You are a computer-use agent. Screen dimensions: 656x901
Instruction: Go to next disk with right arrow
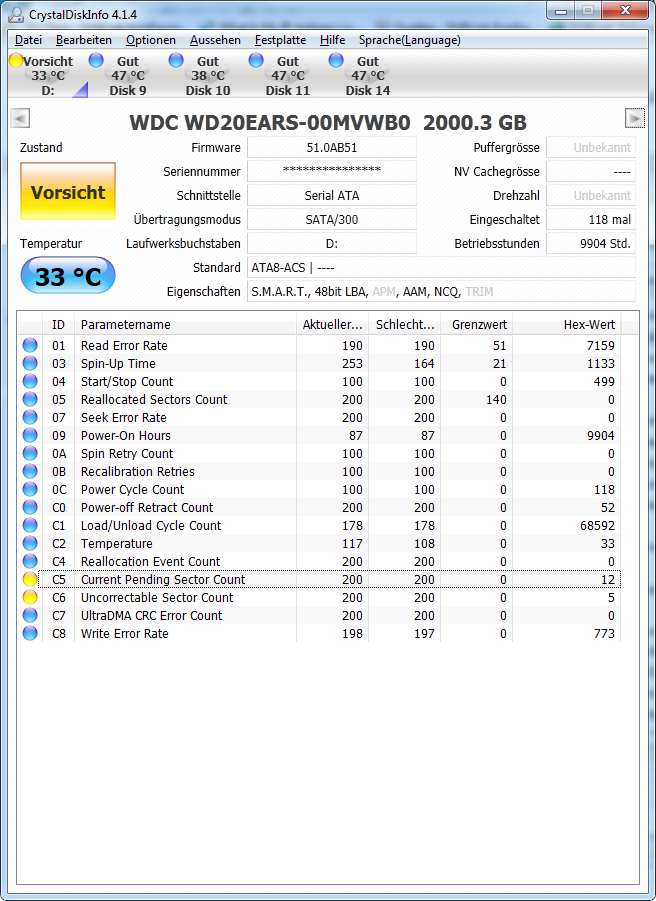tap(635, 118)
